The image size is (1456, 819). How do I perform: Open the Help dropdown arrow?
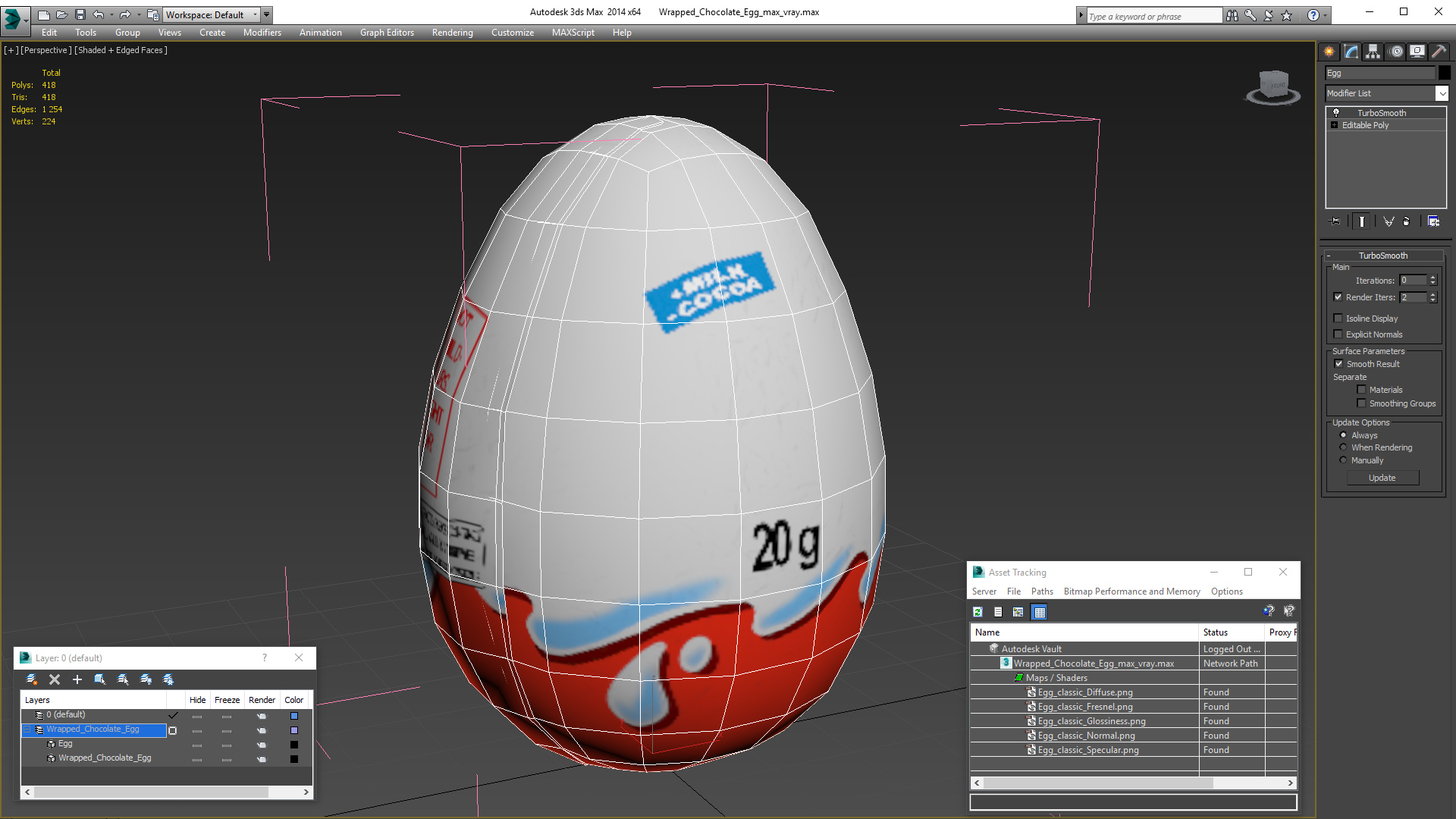(1326, 15)
